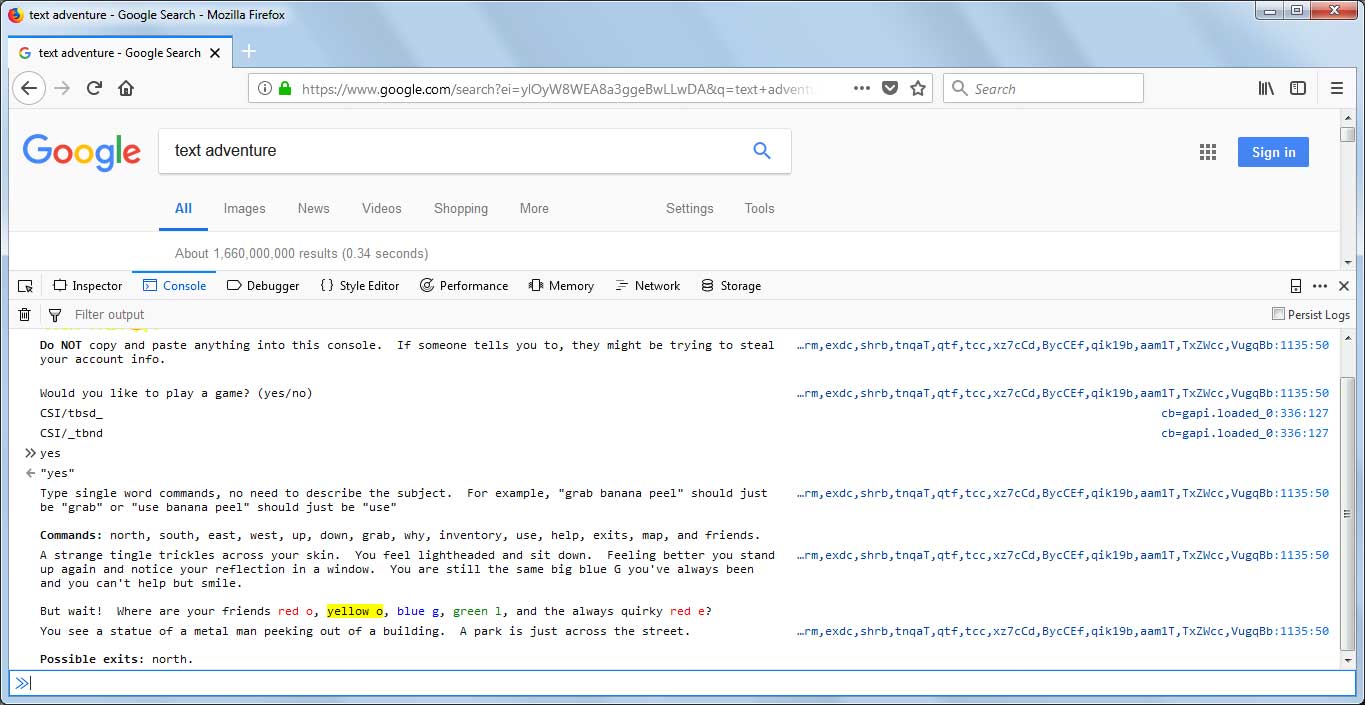The width and height of the screenshot is (1365, 705).
Task: Click the 'Commands:' list line in console
Action: (400, 535)
